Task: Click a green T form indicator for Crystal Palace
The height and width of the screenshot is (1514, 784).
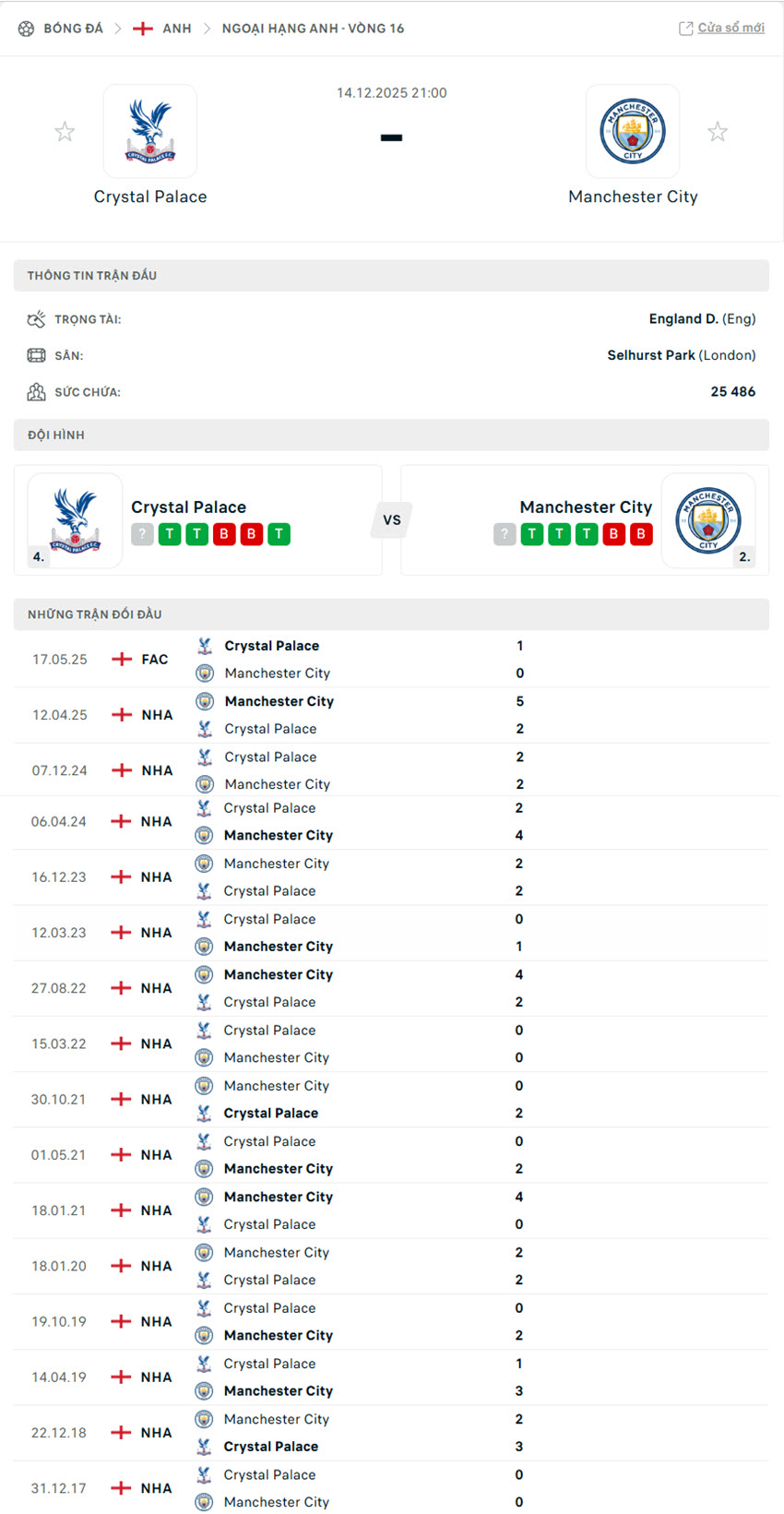Action: [168, 534]
